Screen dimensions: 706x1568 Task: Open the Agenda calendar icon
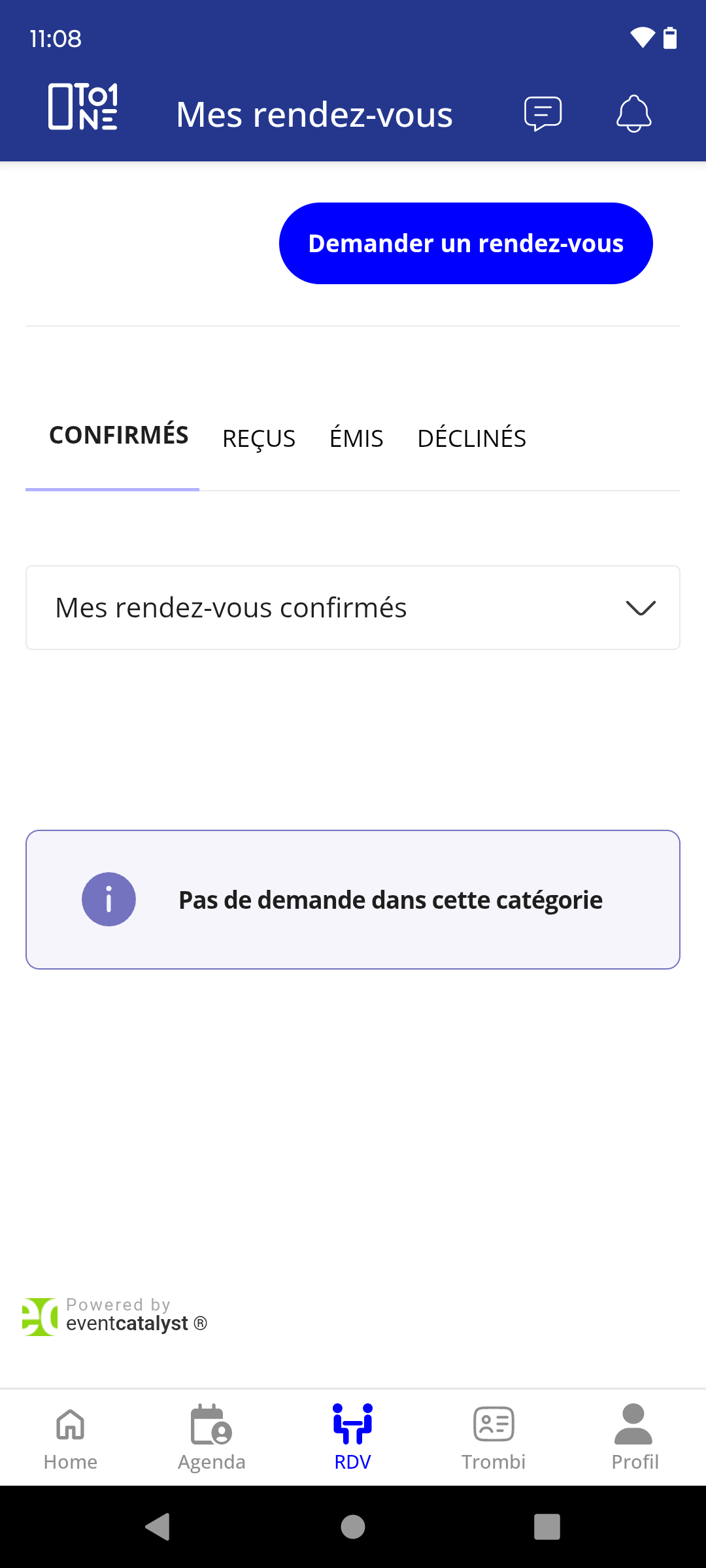(x=212, y=1424)
